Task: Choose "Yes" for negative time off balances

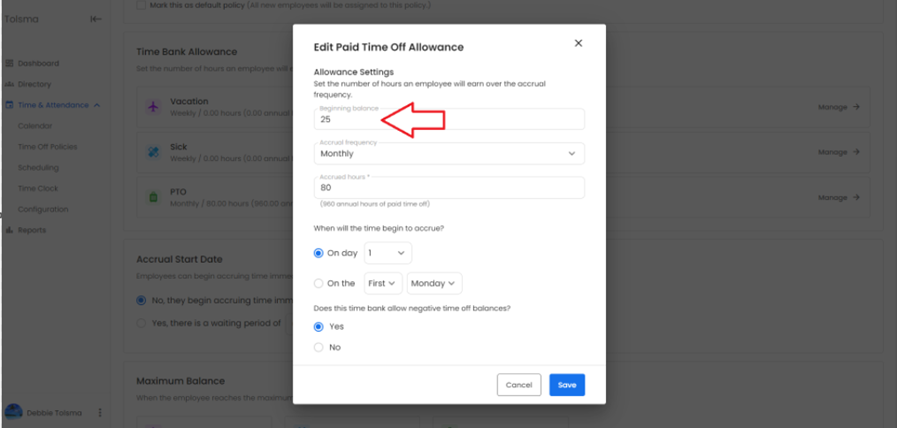Action: pyautogui.click(x=319, y=326)
